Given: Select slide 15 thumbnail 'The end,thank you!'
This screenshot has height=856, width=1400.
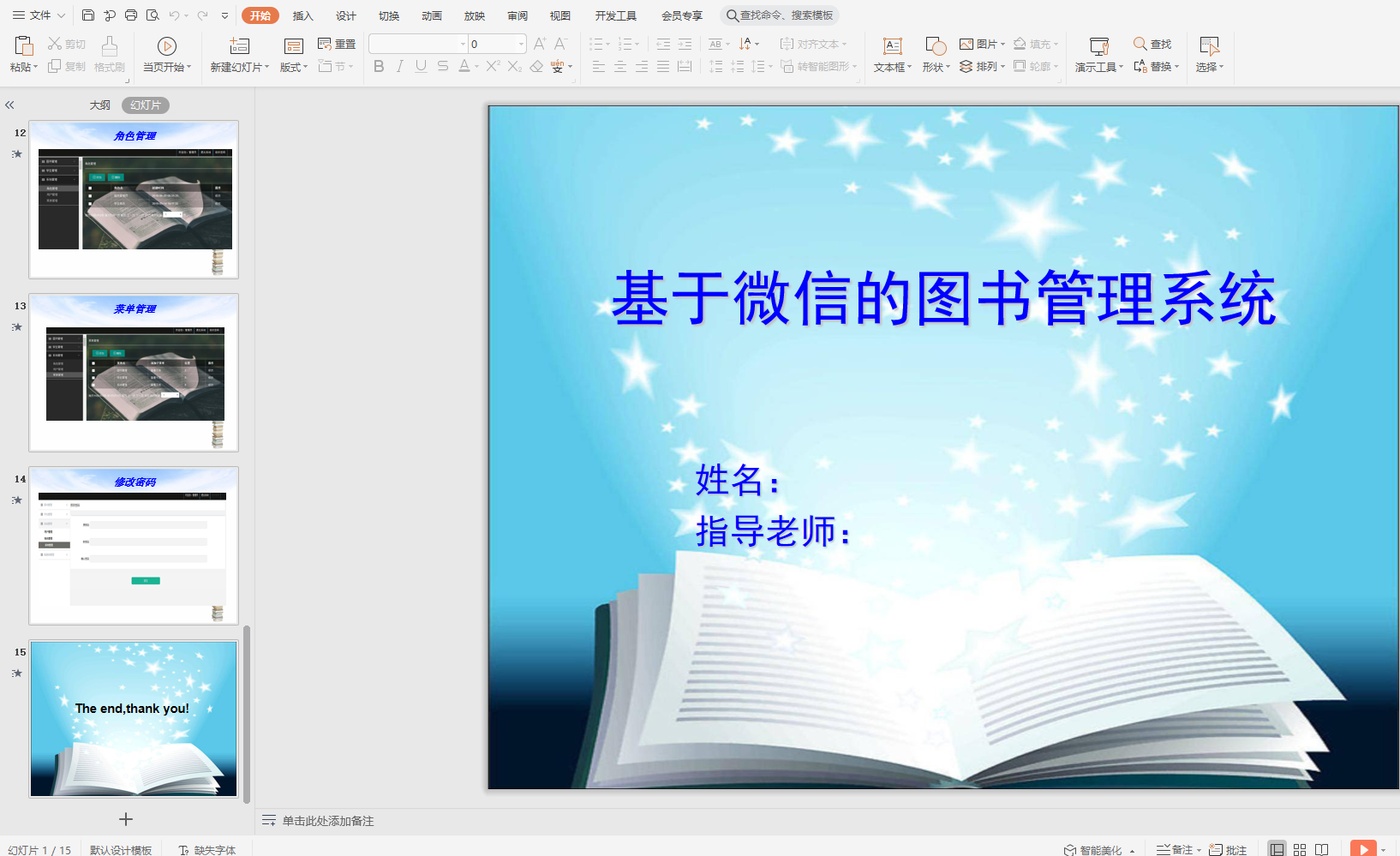Looking at the screenshot, I should click(x=134, y=719).
